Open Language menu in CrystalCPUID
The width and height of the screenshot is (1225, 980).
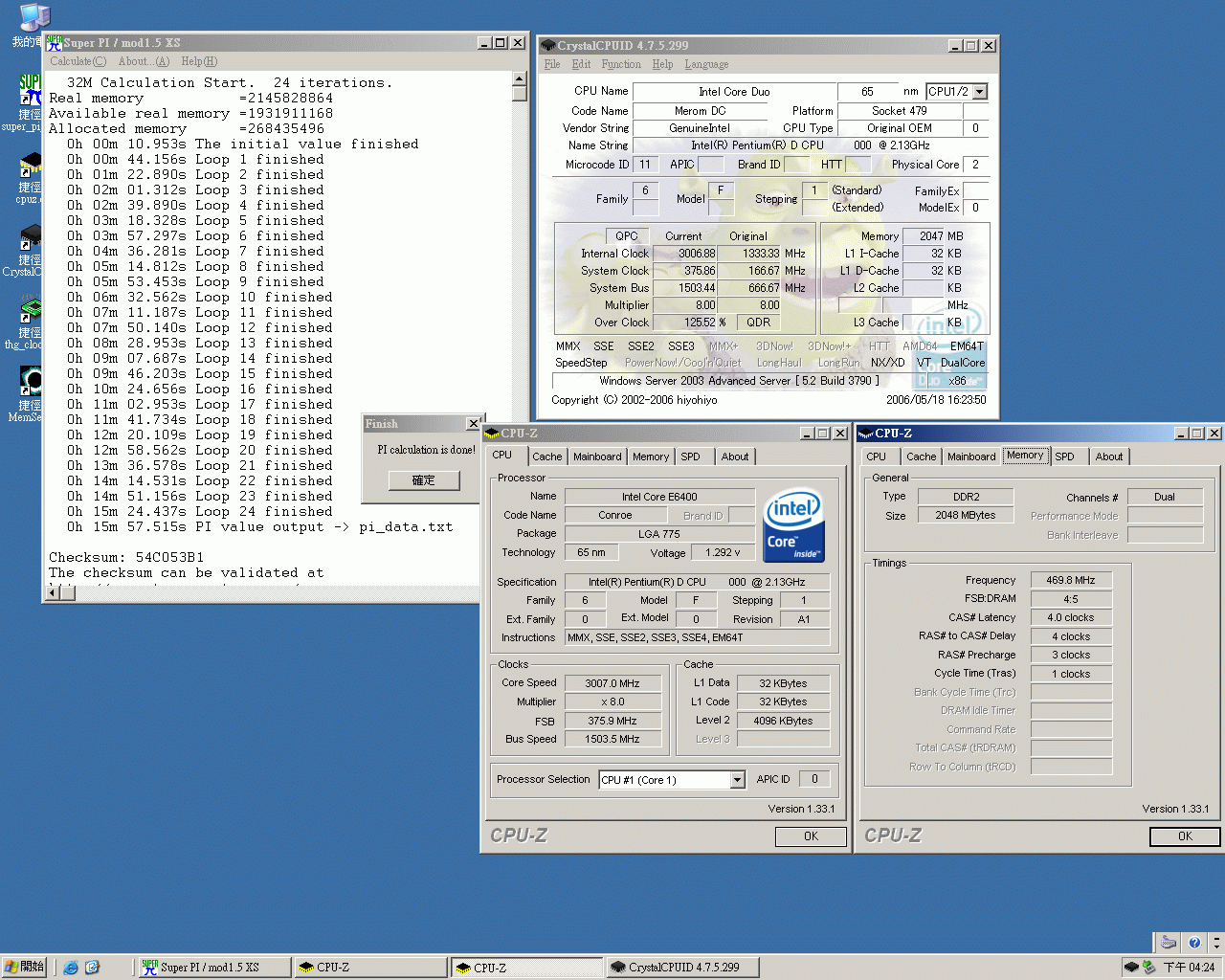[706, 64]
